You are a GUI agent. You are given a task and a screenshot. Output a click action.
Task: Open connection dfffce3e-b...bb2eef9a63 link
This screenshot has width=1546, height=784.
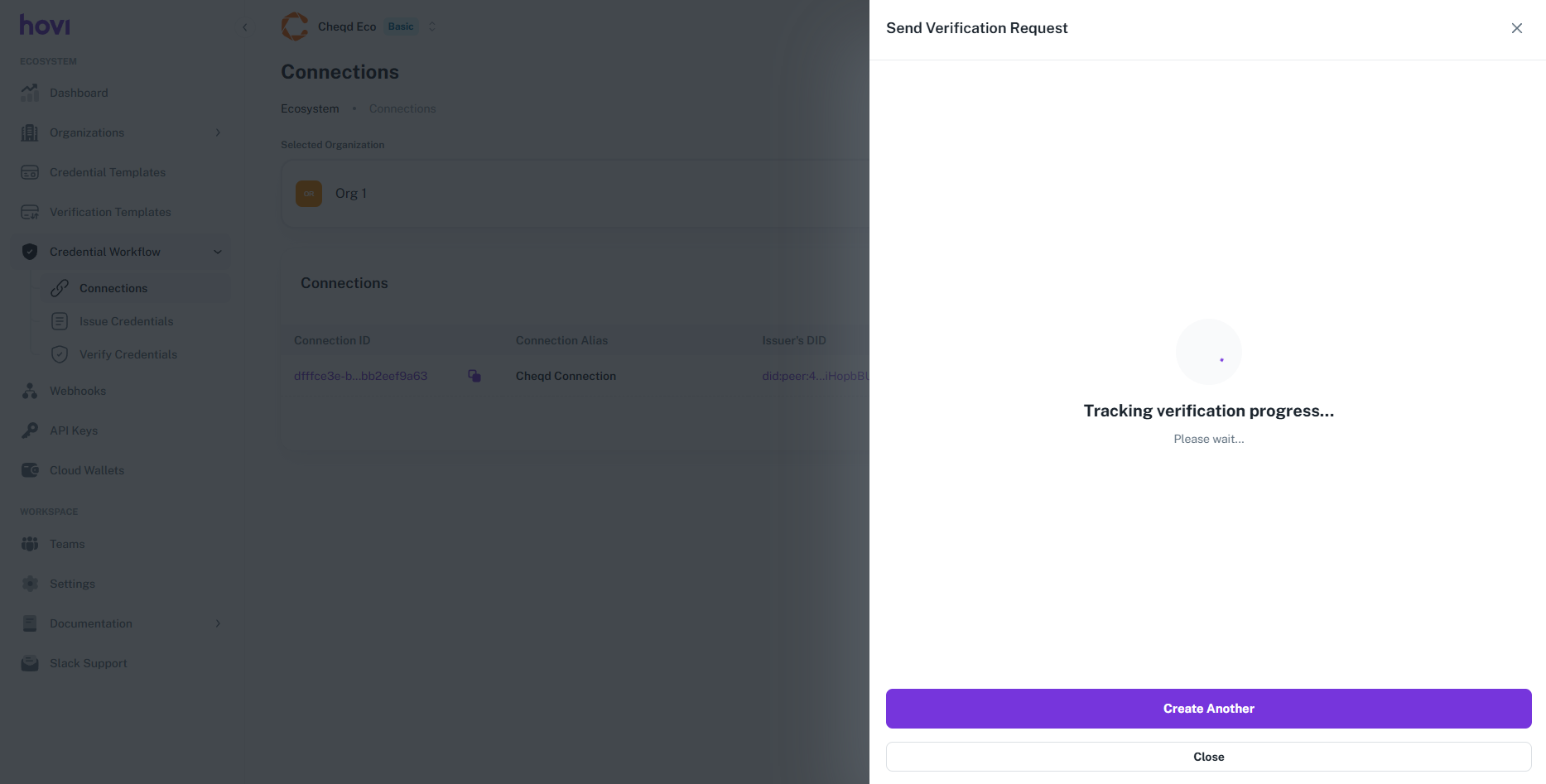360,376
